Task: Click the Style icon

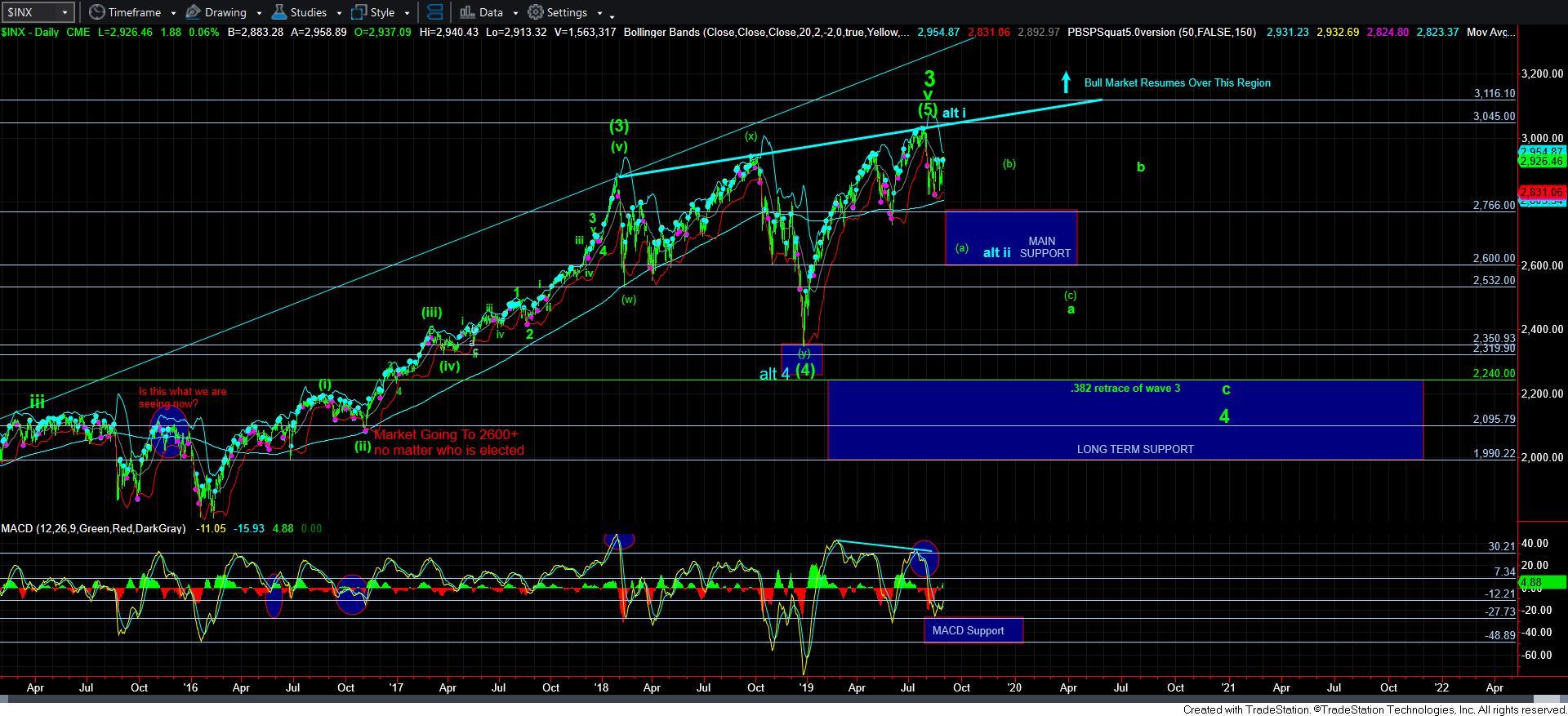Action: (359, 12)
